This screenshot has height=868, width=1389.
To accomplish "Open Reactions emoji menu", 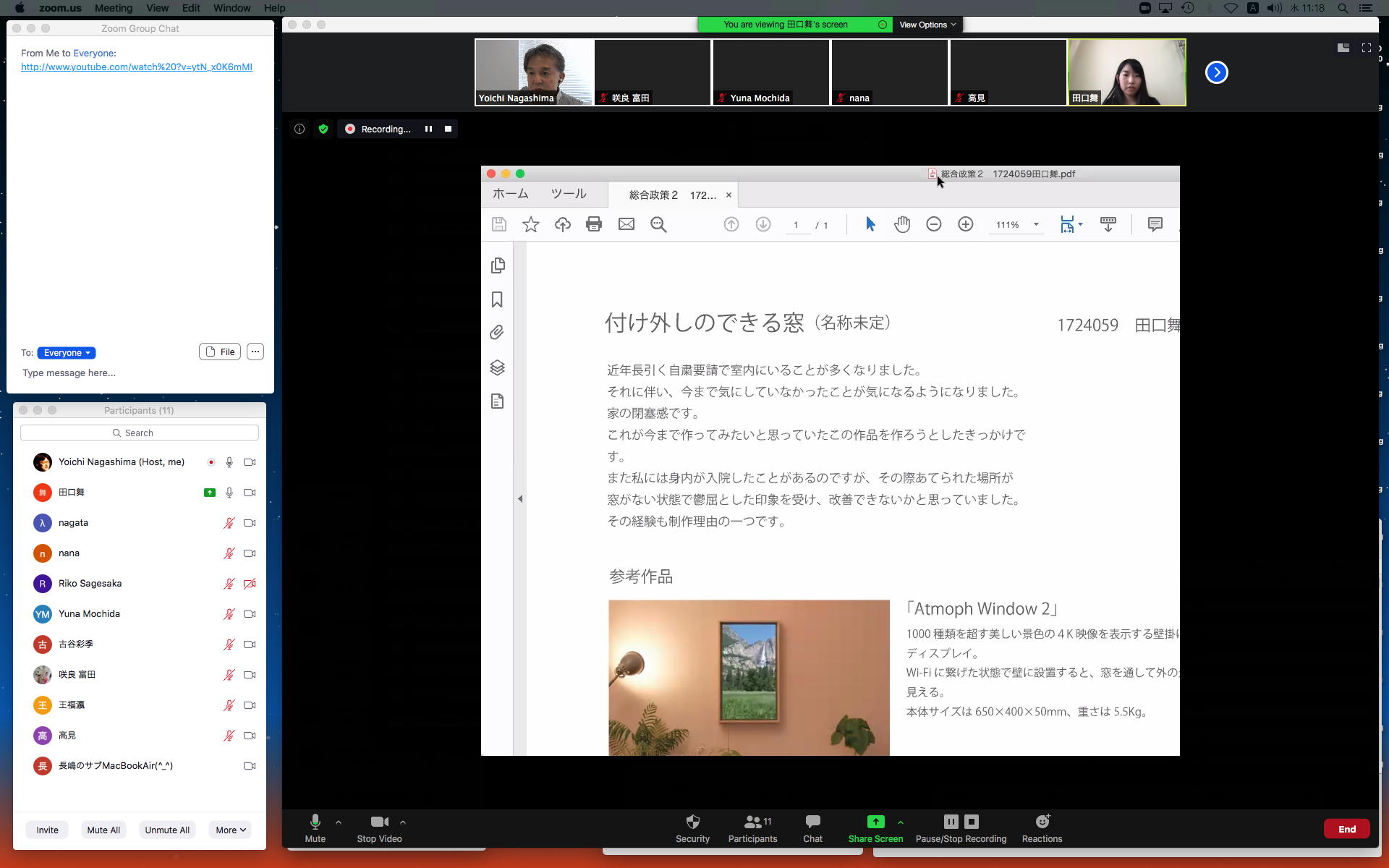I will [x=1042, y=822].
